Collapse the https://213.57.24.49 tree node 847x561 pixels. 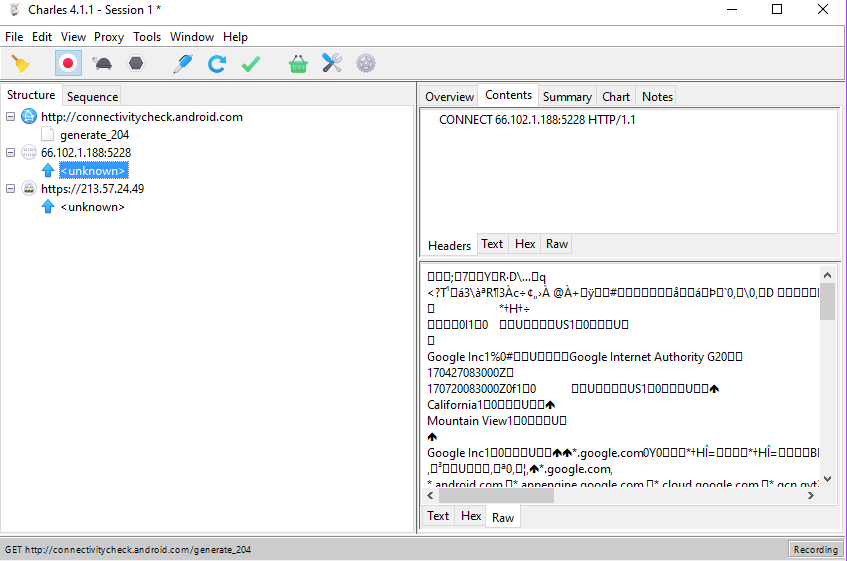pyautogui.click(x=11, y=189)
